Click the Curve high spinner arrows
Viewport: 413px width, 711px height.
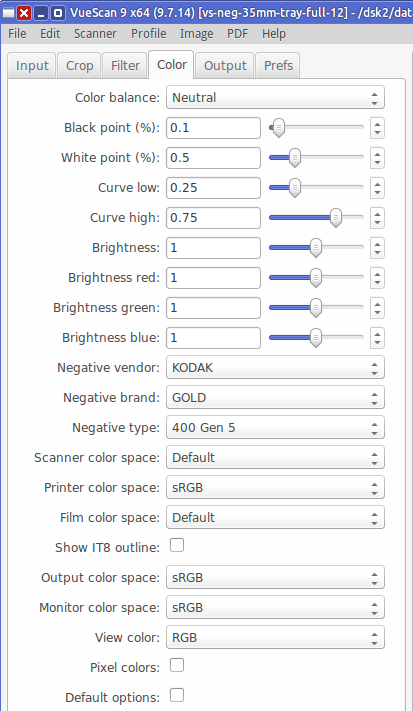click(377, 218)
